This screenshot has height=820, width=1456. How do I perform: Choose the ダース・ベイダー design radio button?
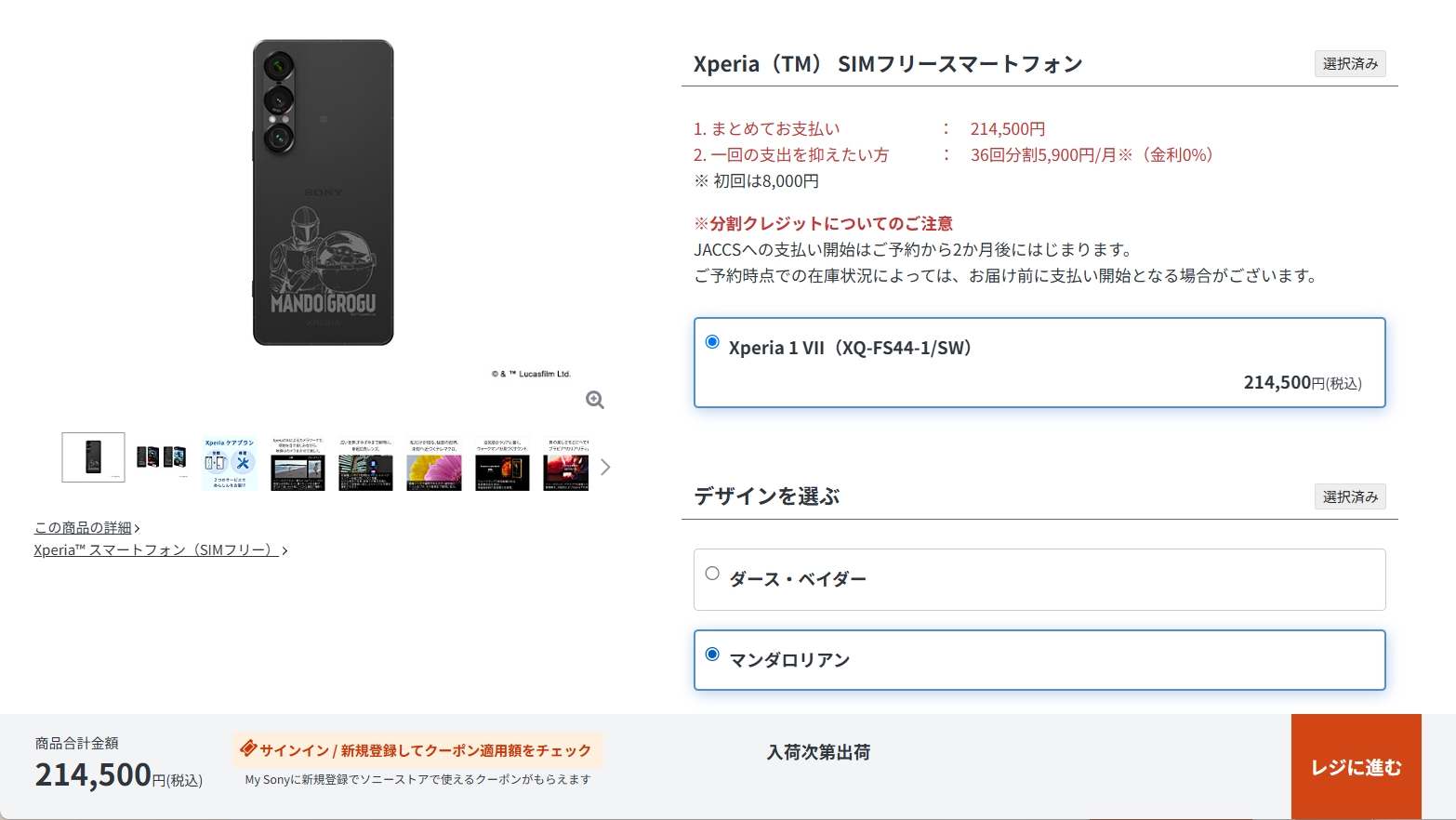point(712,574)
